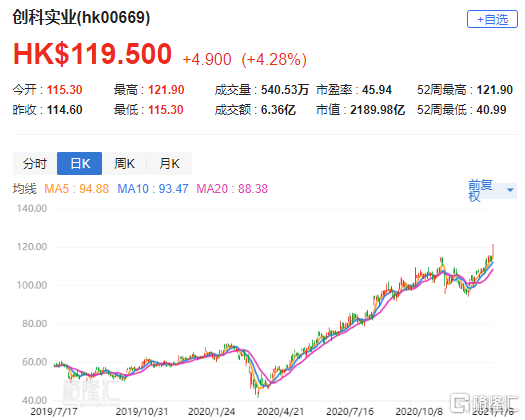Click the 前复权 adjustment label
This screenshot has height=420, width=525.
(x=480, y=190)
